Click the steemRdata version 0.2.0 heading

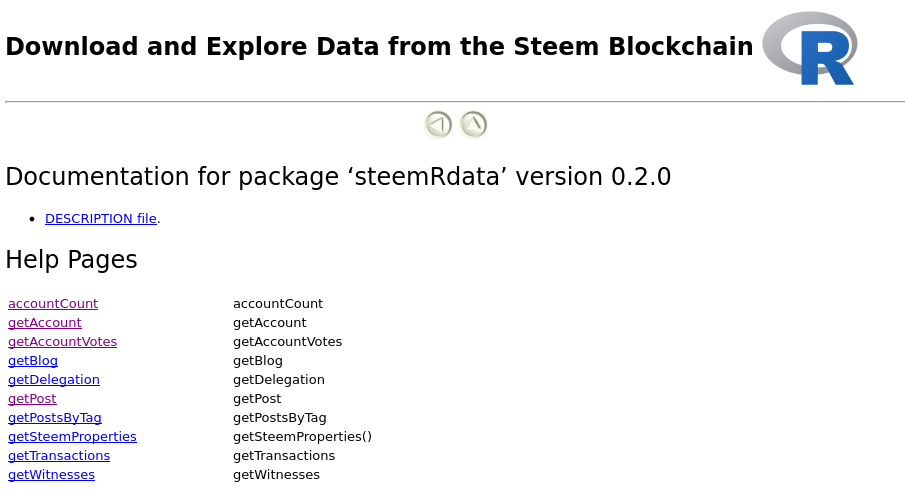coord(338,177)
